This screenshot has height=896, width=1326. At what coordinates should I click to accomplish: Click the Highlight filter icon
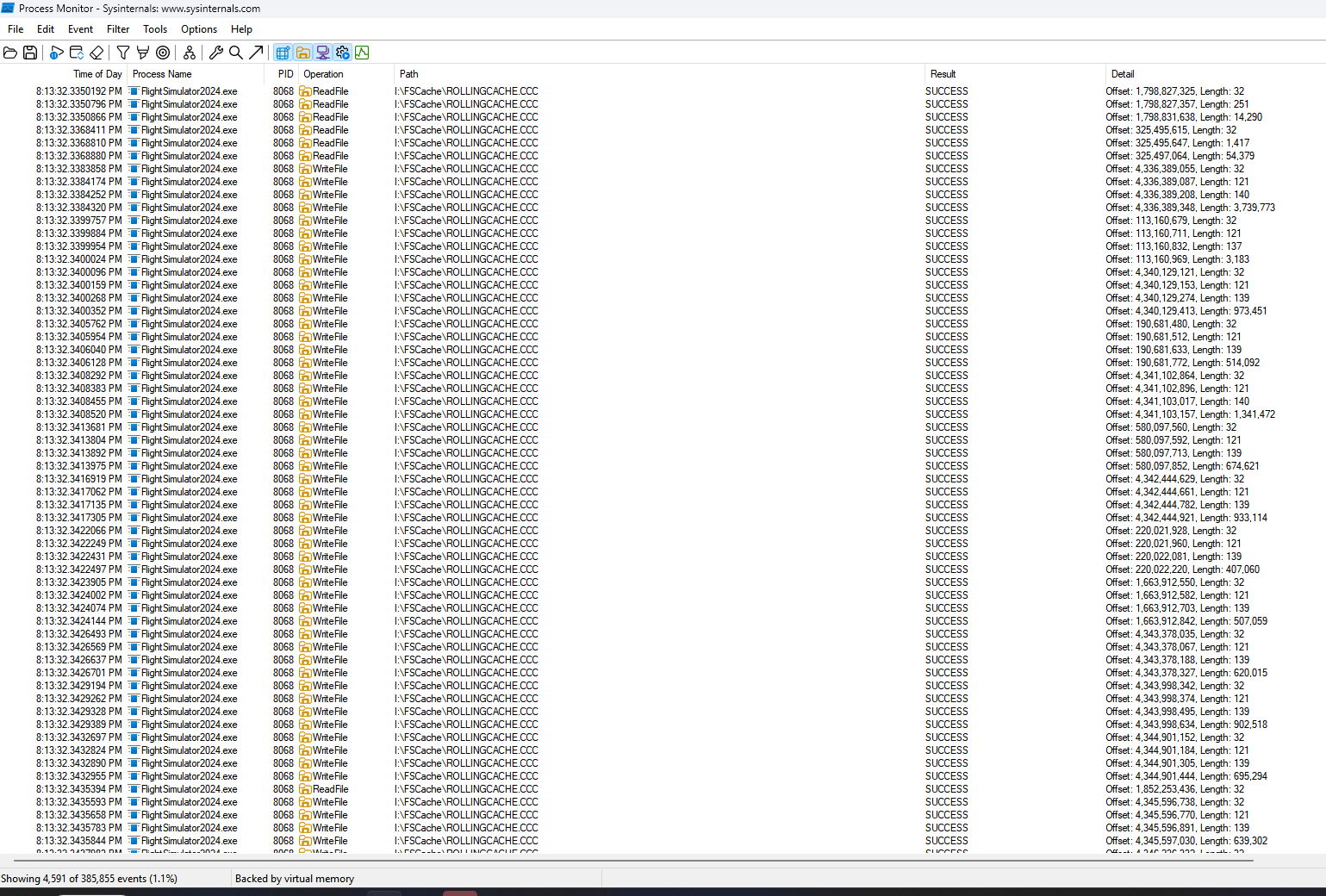click(x=143, y=53)
